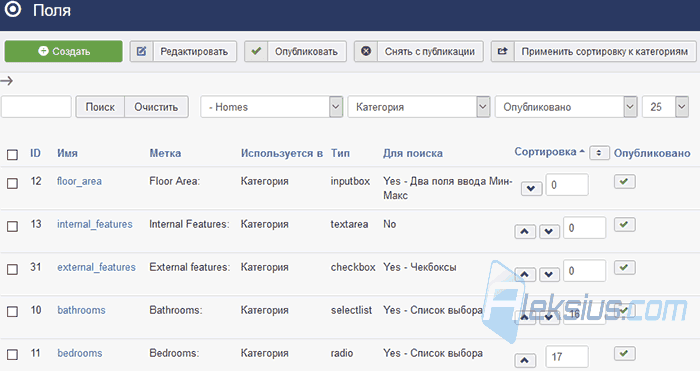This screenshot has height=371, width=700.
Task: Check the bedrooms row checkbox
Action: pos(12,354)
